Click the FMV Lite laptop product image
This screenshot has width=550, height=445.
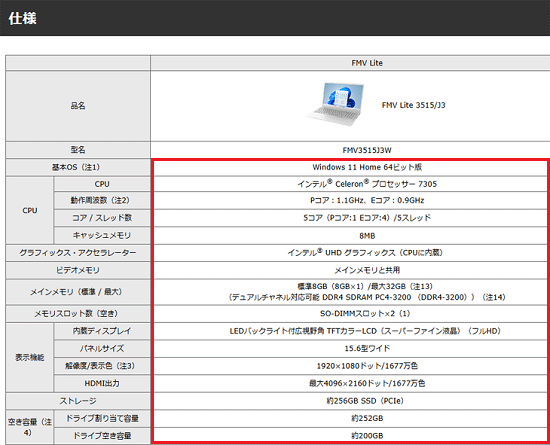[336, 104]
